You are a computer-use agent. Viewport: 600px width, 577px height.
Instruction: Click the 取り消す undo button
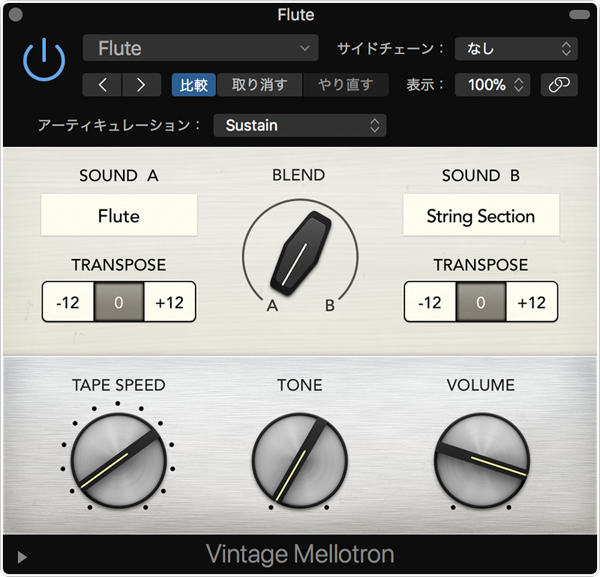click(x=259, y=85)
